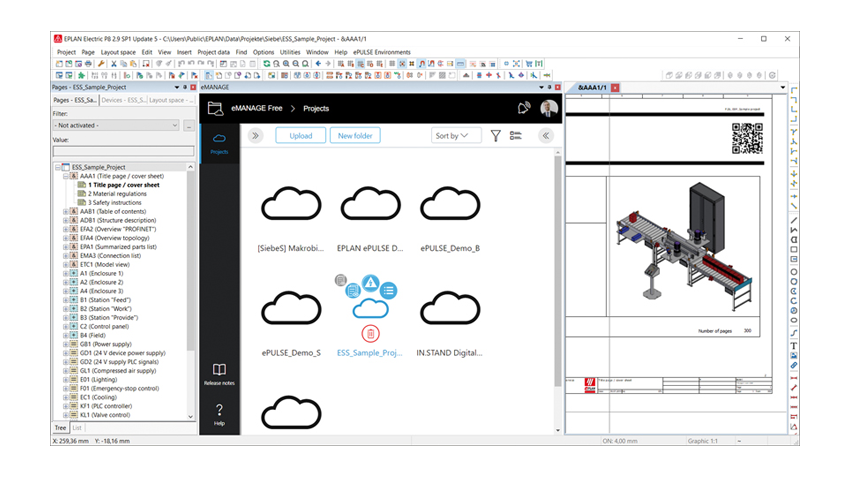
Task: Click the scissors Cut icon
Action: 114,64
